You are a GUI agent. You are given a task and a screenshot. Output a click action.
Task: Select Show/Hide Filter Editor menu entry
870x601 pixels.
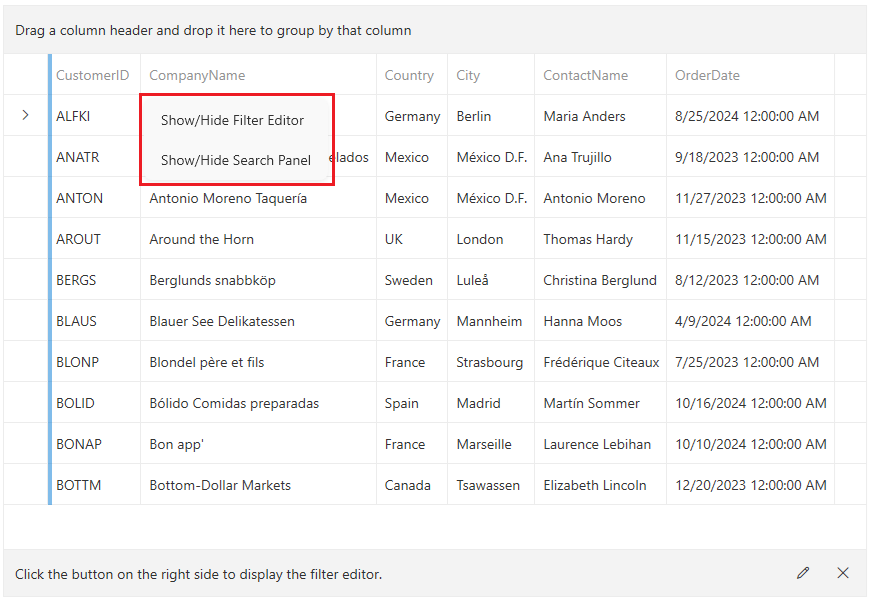[x=232, y=119]
